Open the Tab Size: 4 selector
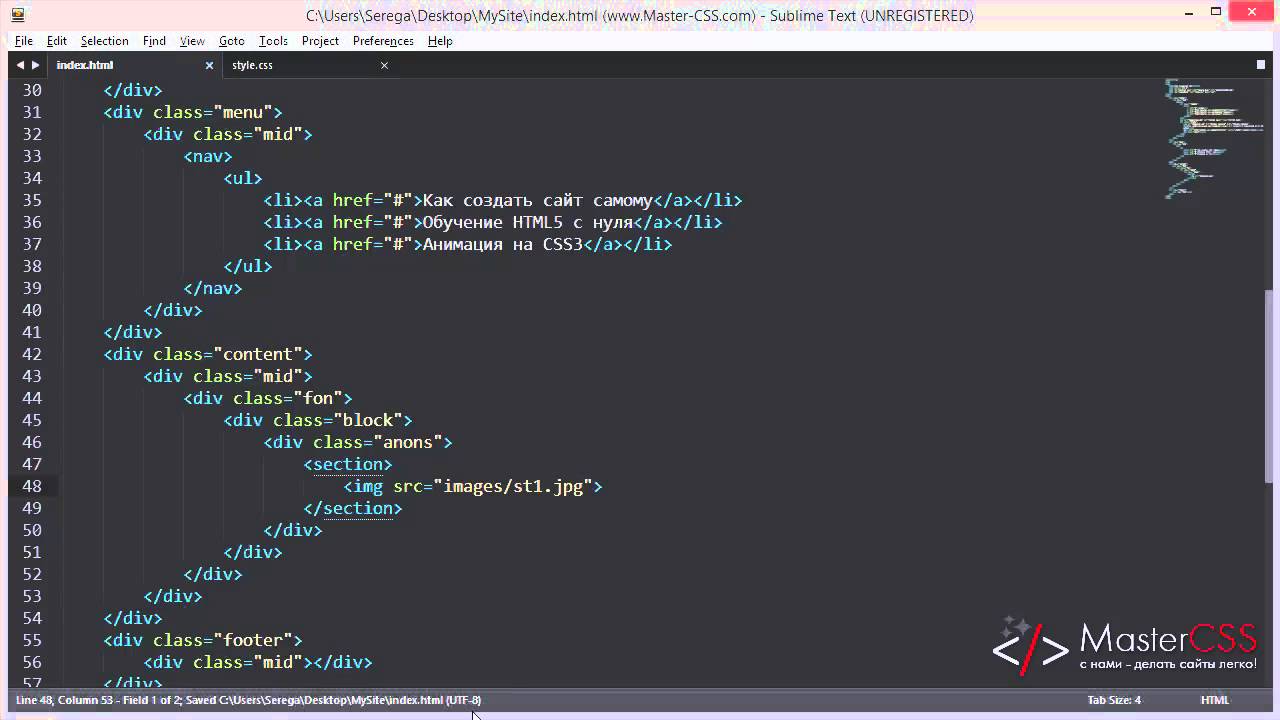This screenshot has height=720, width=1280. (1114, 700)
